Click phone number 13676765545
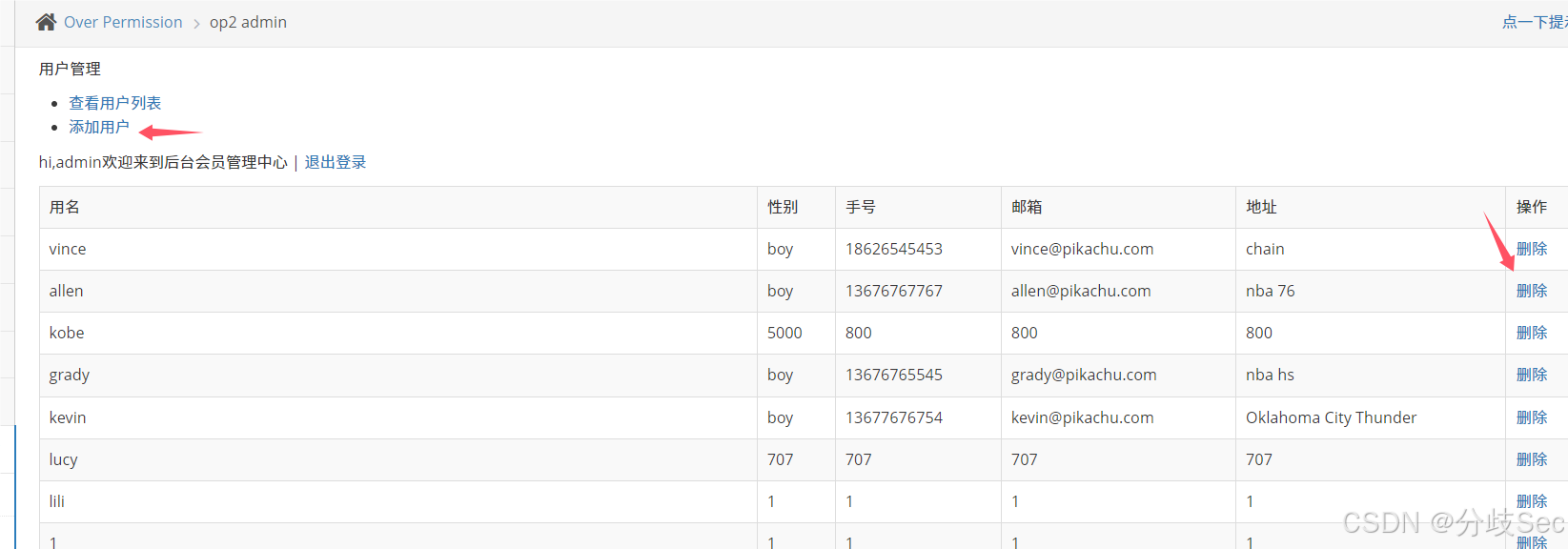 894,375
